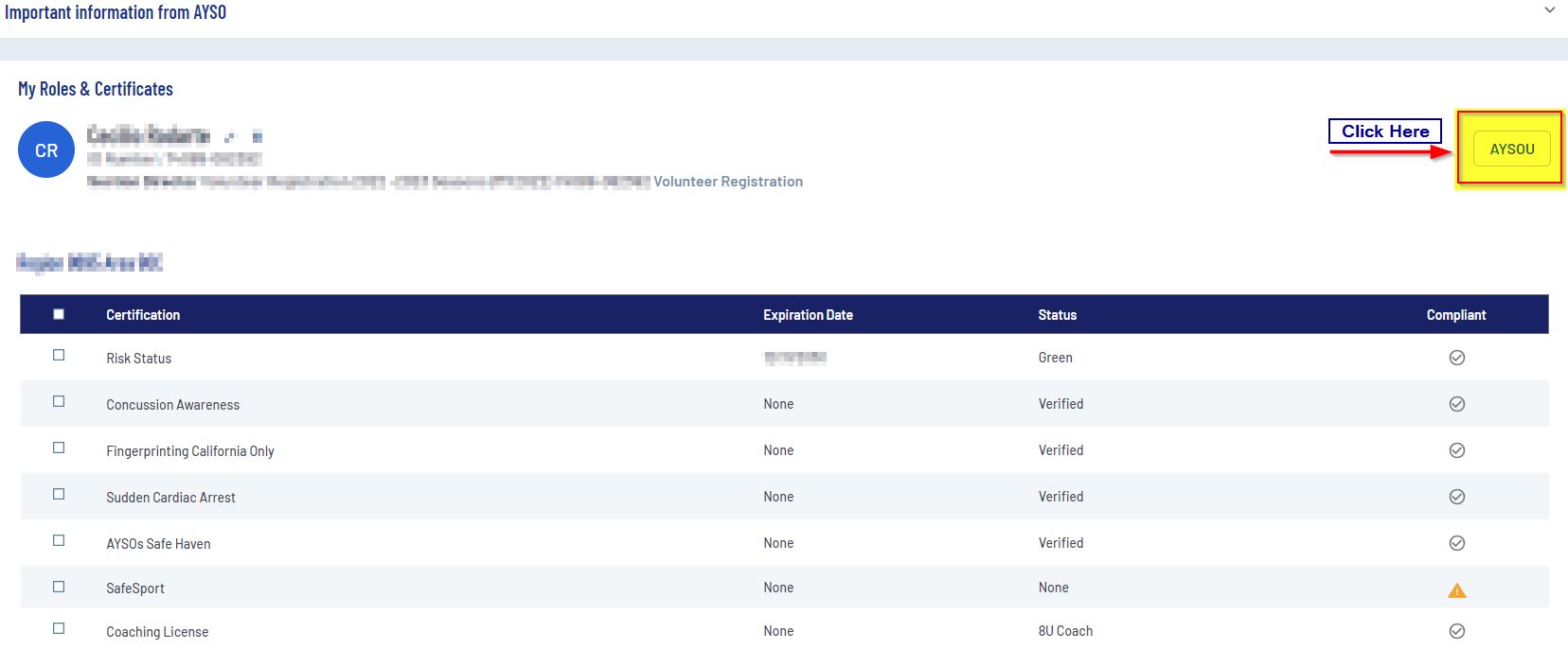Check the Risk Status row checkbox

click(59, 355)
